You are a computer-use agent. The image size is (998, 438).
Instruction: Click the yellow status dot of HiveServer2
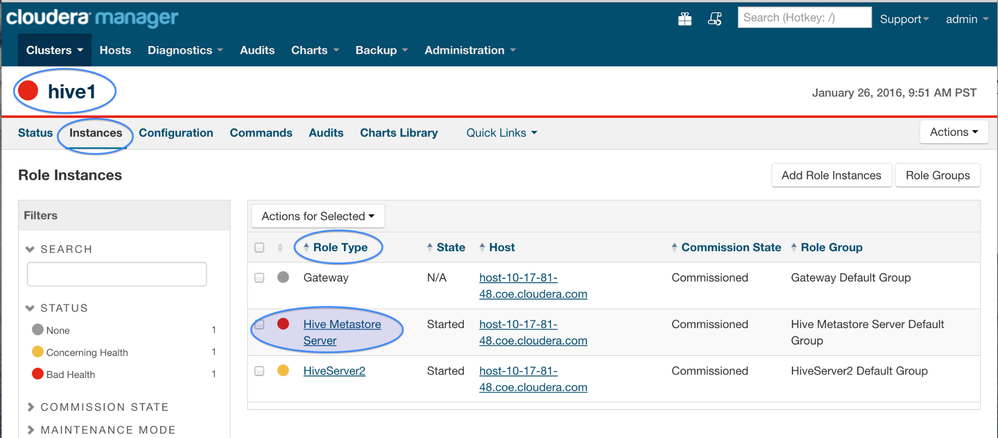(x=283, y=371)
